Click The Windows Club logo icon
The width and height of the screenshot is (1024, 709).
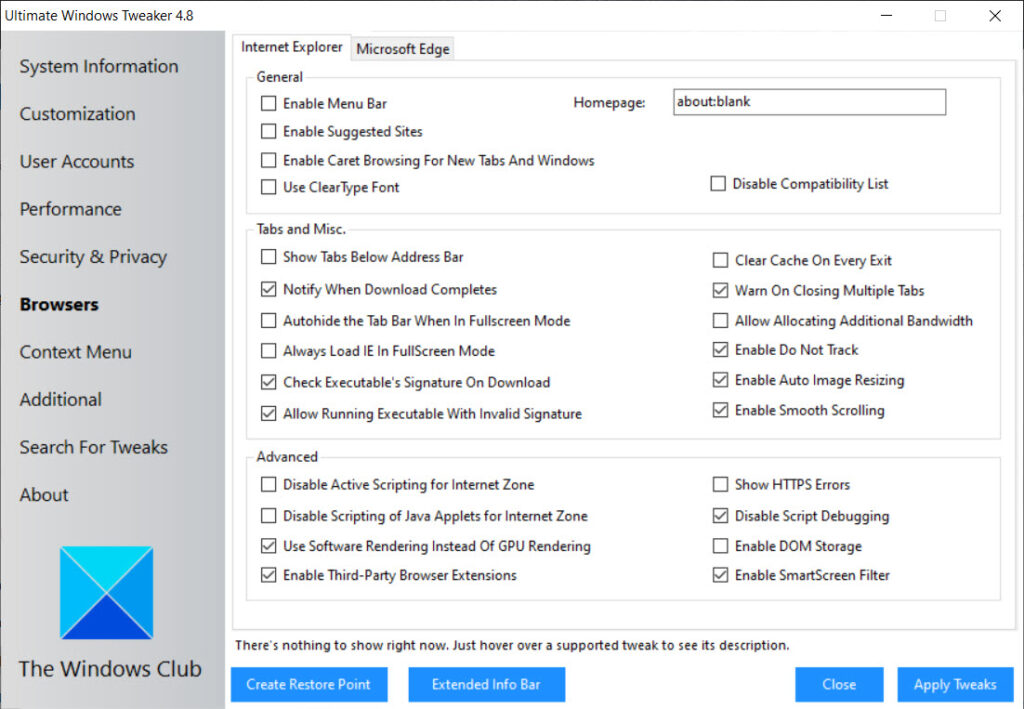point(106,592)
